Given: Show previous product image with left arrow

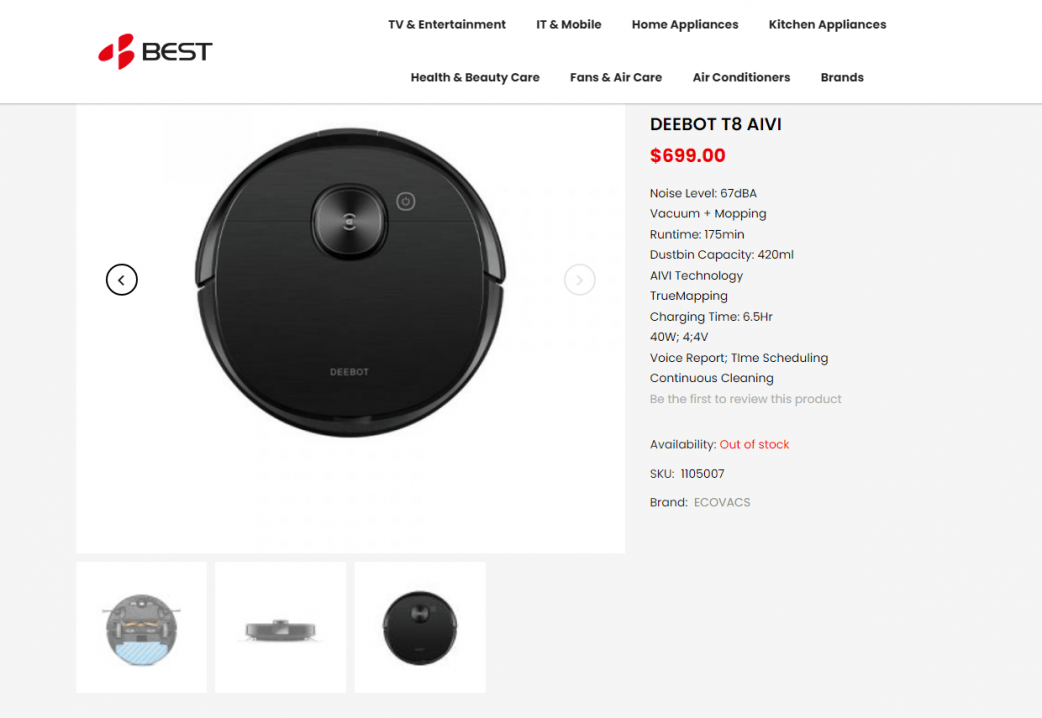Looking at the screenshot, I should tap(122, 280).
